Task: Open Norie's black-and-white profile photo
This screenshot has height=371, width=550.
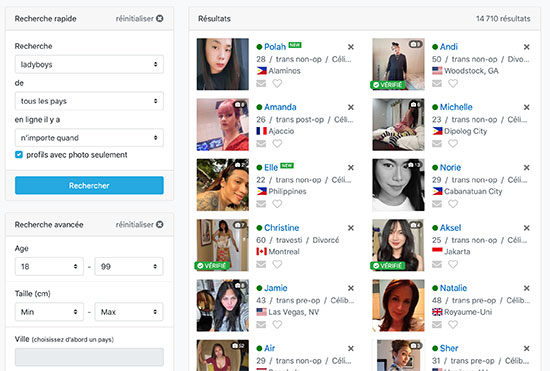Action: (398, 185)
